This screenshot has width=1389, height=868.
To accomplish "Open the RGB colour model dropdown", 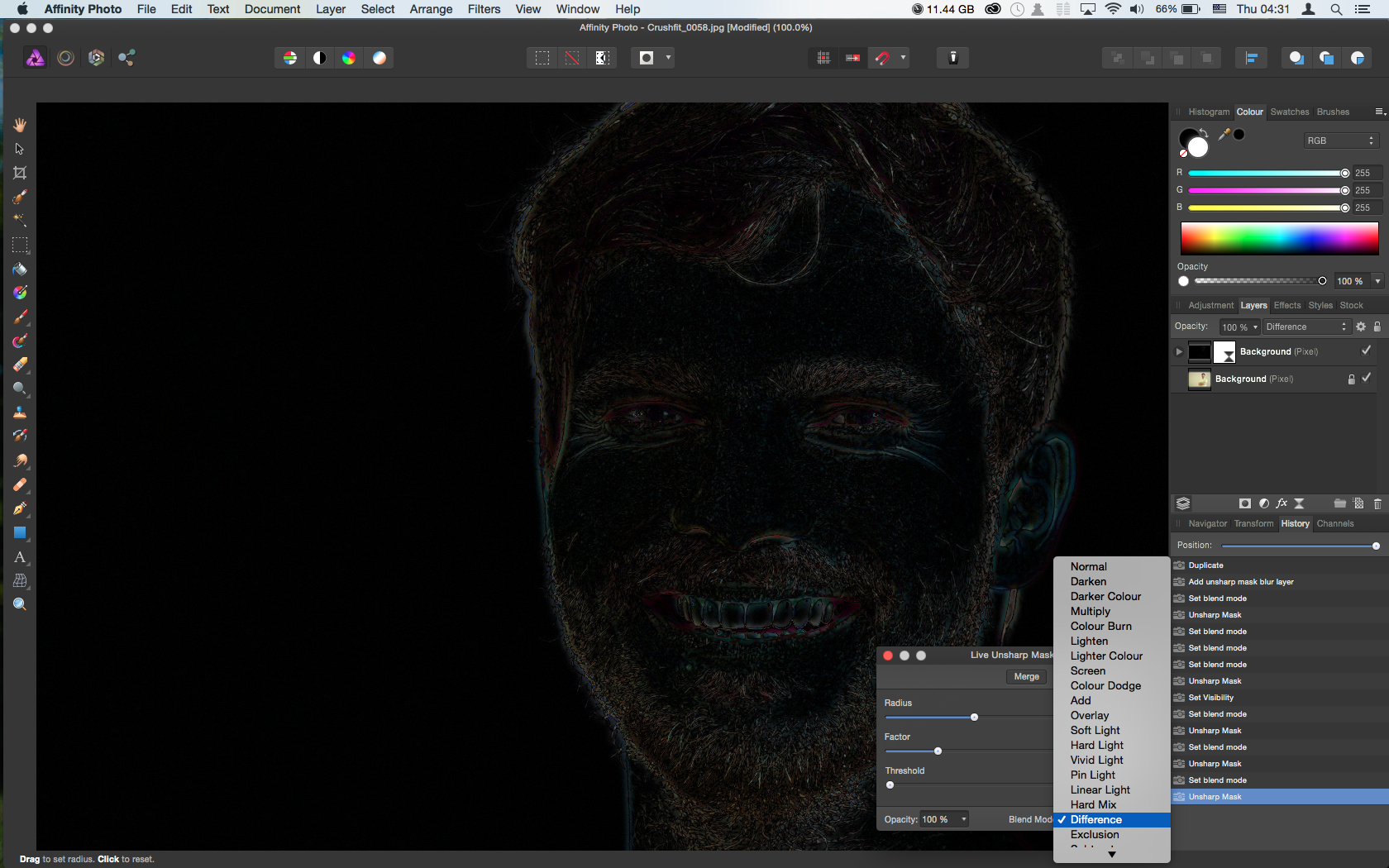I will point(1339,141).
